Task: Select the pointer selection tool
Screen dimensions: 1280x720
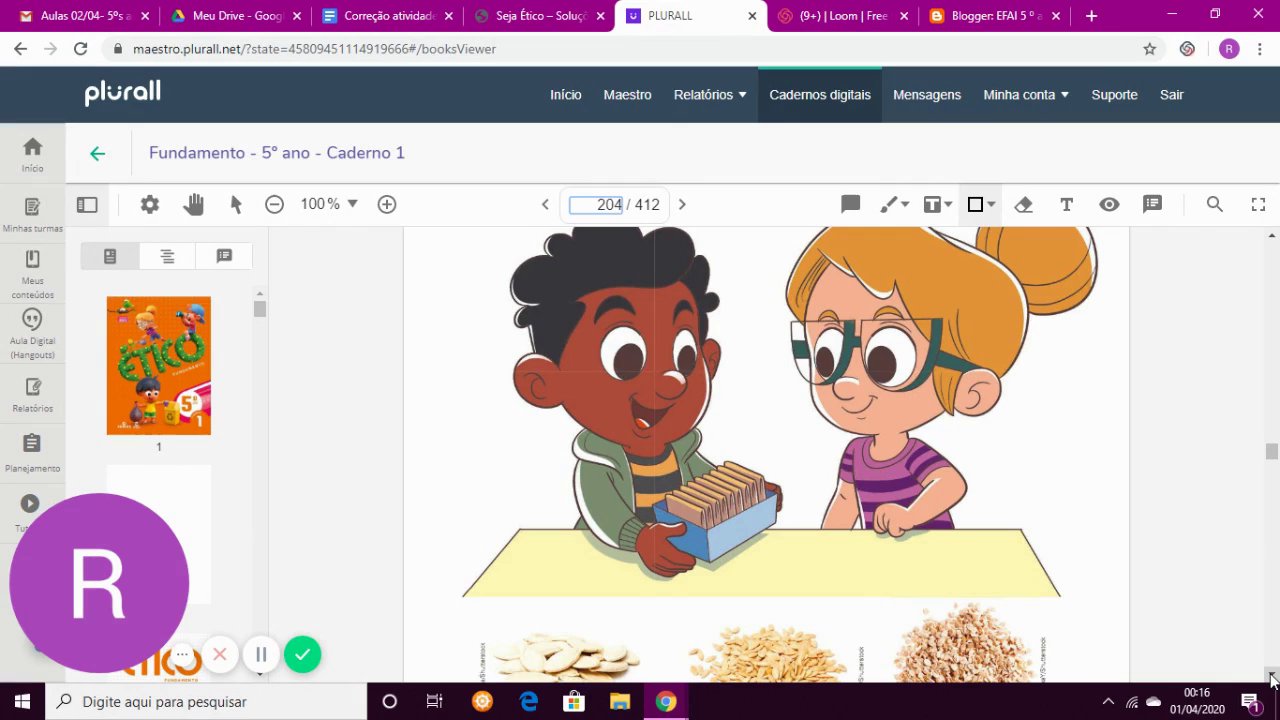Action: 236,204
